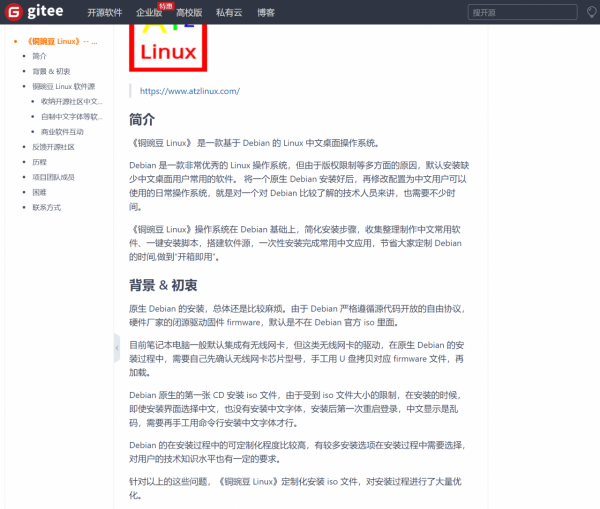Jump to 简介 in the outline
This screenshot has width=600, height=509.
click(39, 56)
